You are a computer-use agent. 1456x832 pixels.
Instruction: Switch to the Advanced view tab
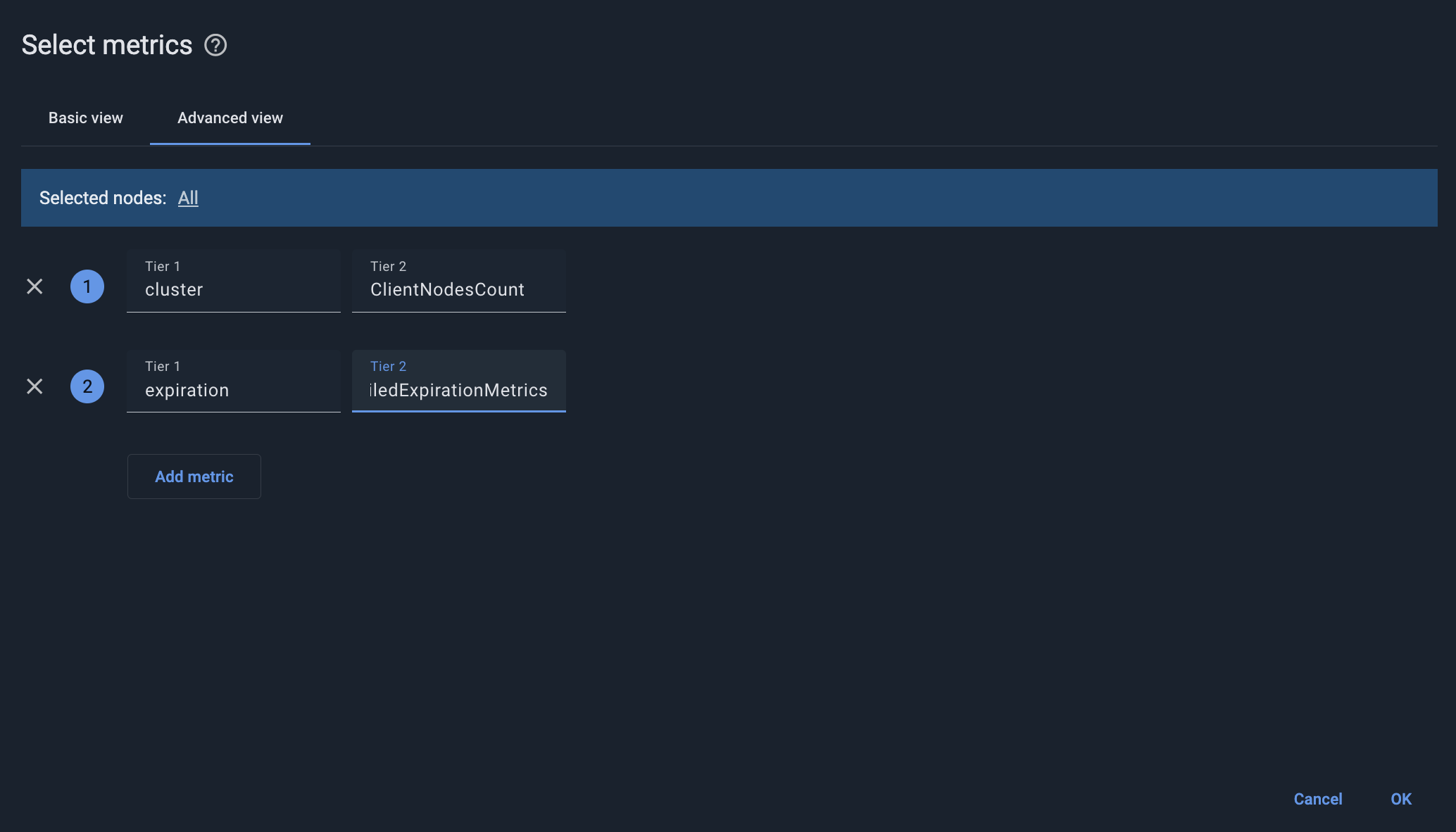[x=230, y=118]
